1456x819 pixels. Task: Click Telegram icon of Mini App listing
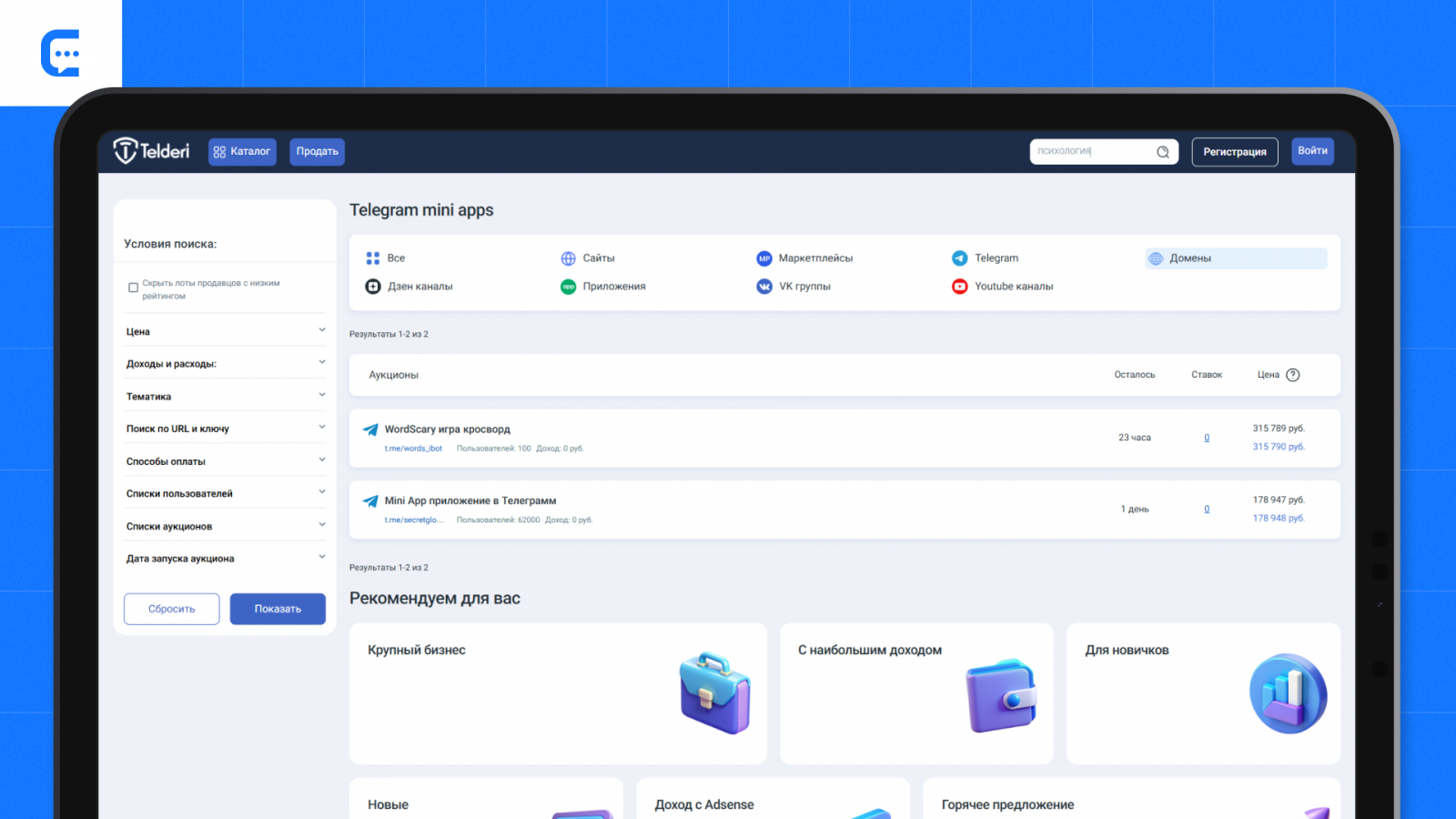coord(370,501)
